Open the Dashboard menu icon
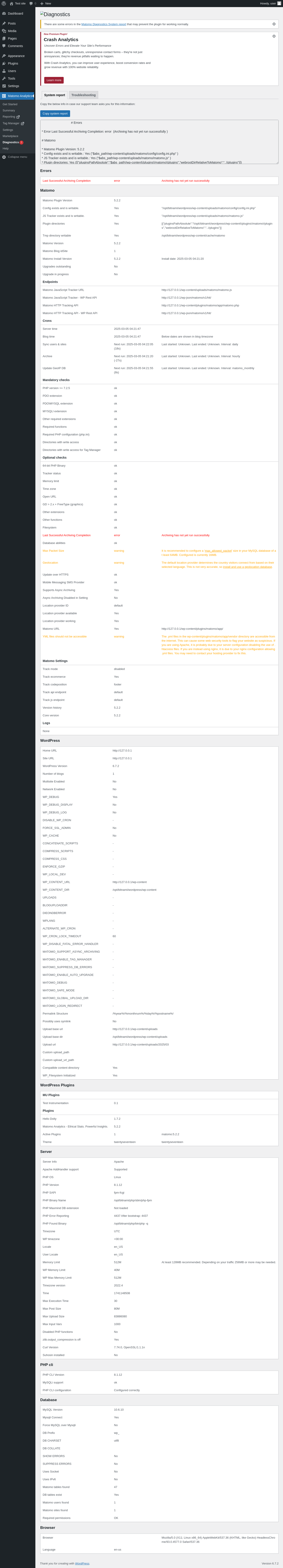Viewport: 283px width, 1568px height. tap(4, 13)
